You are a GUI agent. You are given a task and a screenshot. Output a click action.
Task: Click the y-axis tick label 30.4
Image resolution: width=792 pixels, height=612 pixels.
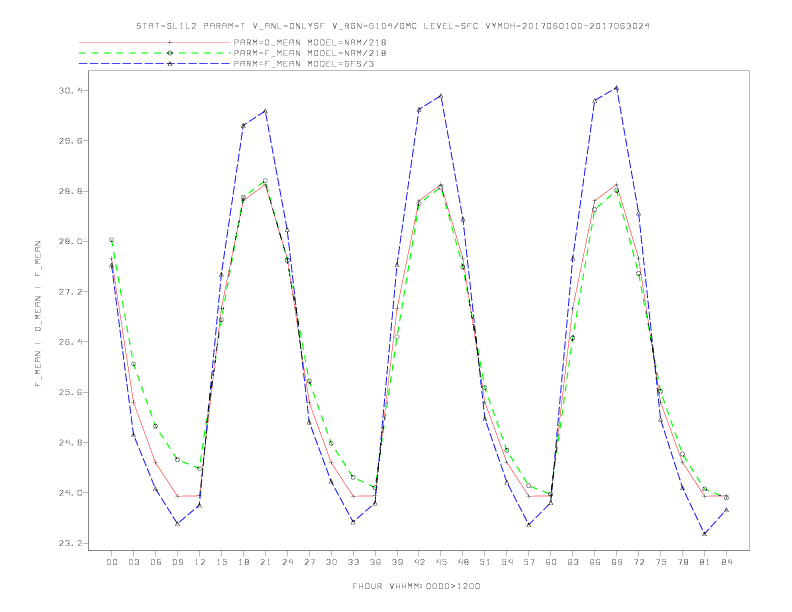tap(69, 90)
